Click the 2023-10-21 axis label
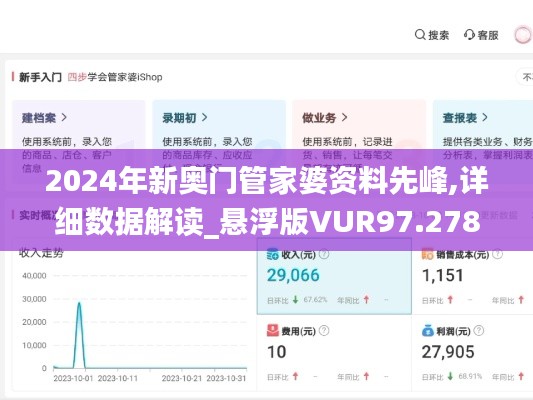 coord(182,378)
